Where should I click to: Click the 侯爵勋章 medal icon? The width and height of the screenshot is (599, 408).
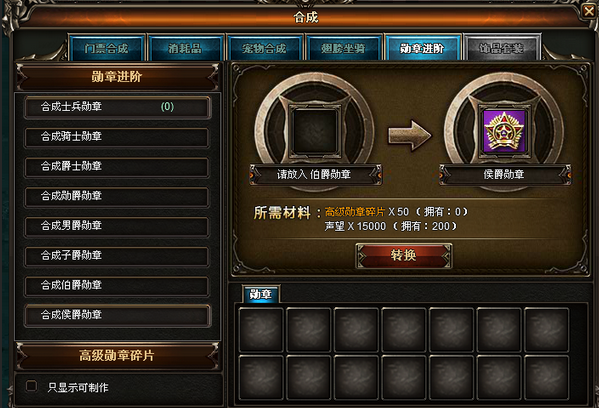point(504,132)
